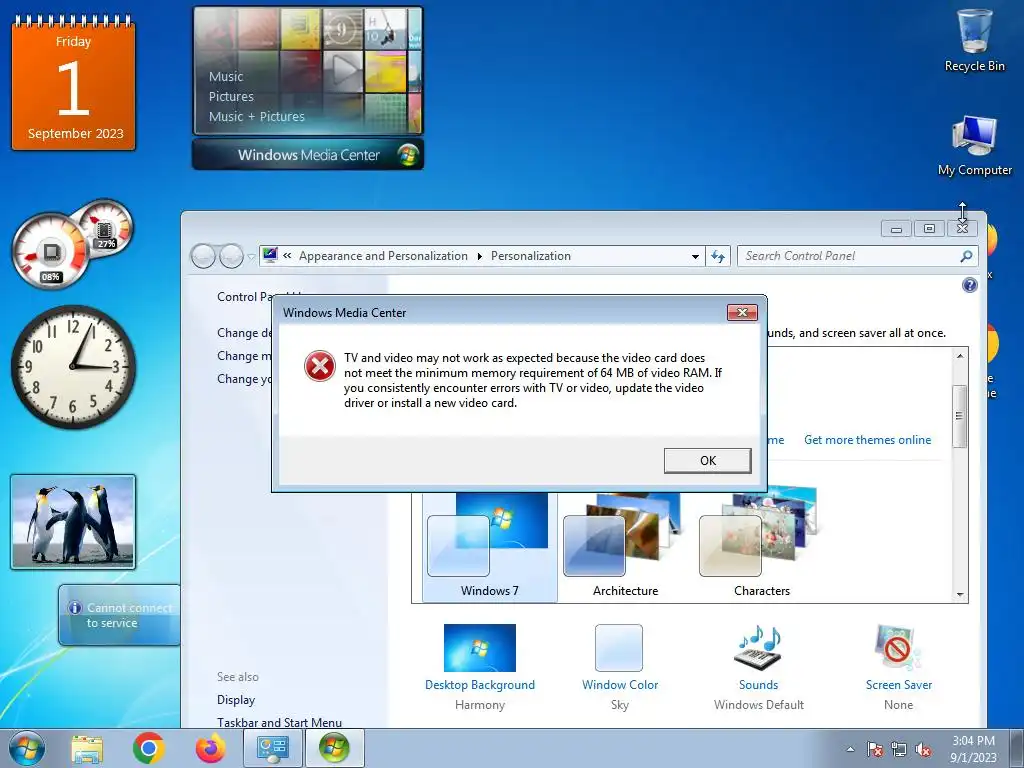Click the Control Panel icon in the address bar

coord(270,256)
